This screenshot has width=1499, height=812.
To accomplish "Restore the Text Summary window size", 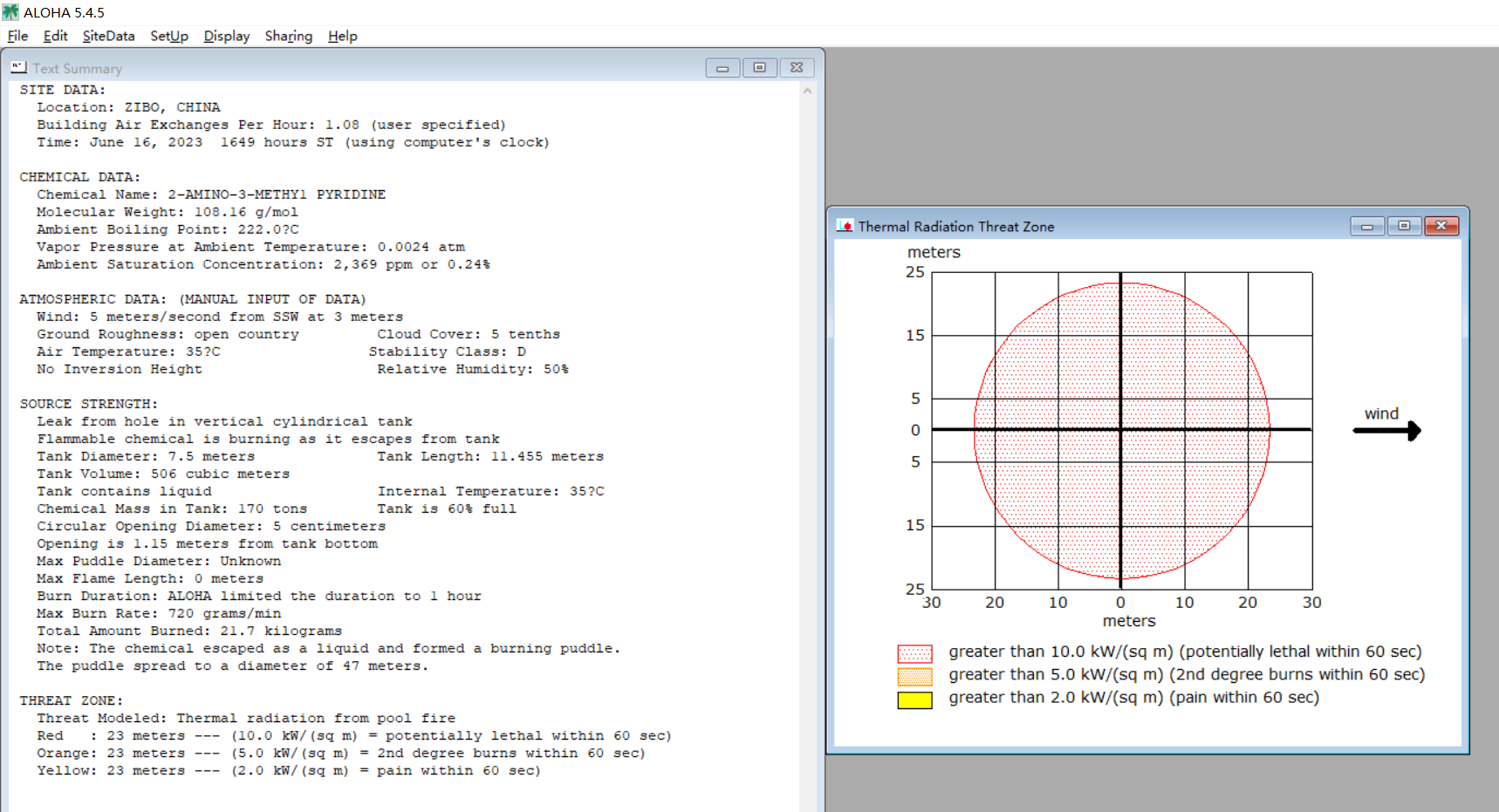I will 760,68.
